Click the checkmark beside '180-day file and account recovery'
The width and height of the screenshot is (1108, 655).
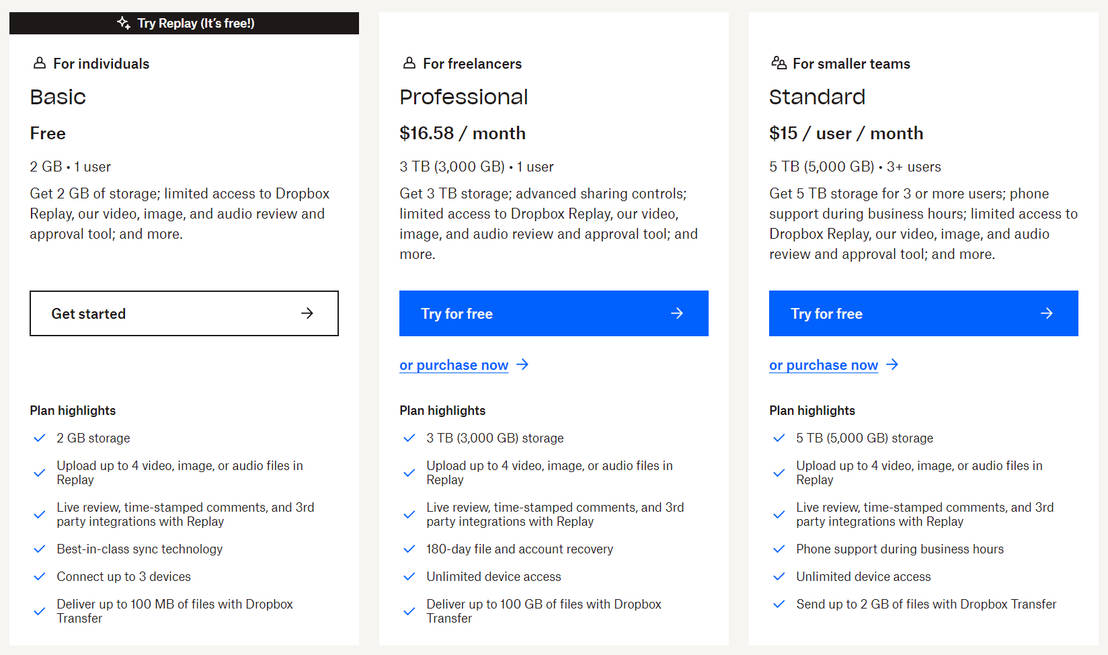point(409,549)
